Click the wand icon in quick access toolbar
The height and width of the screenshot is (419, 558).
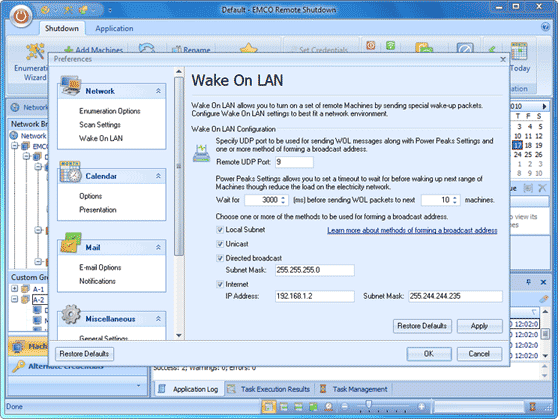pyautogui.click(x=67, y=10)
